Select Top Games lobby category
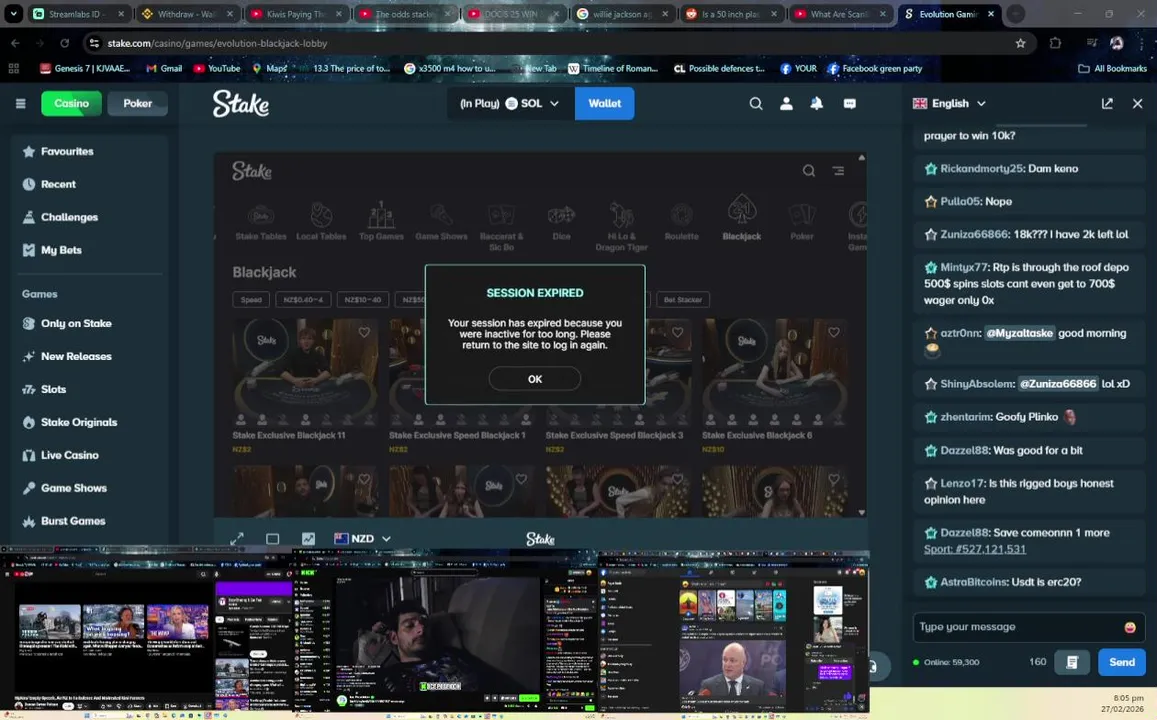Viewport: 1157px width, 720px height. (381, 222)
